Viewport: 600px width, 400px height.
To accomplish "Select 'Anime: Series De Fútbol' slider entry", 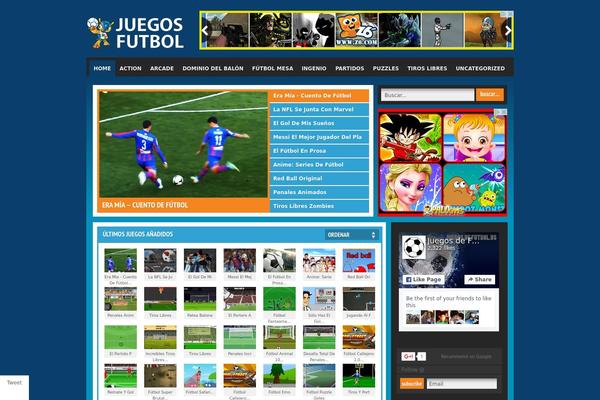I will click(319, 165).
